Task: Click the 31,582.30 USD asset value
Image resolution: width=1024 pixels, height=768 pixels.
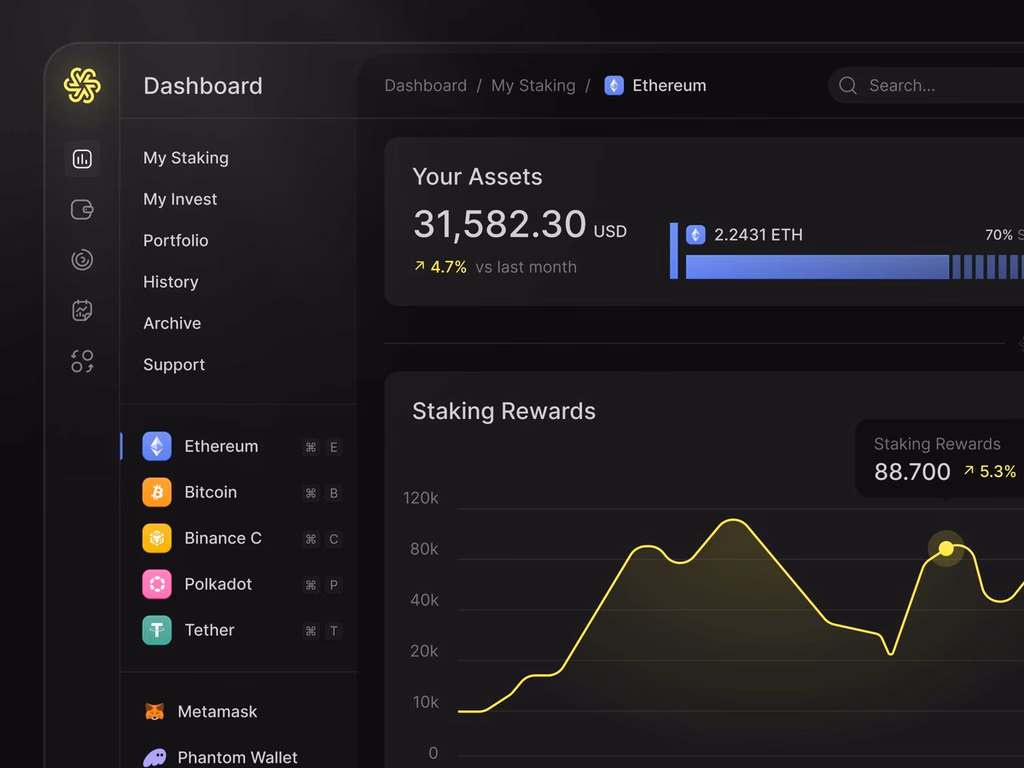Action: 520,225
